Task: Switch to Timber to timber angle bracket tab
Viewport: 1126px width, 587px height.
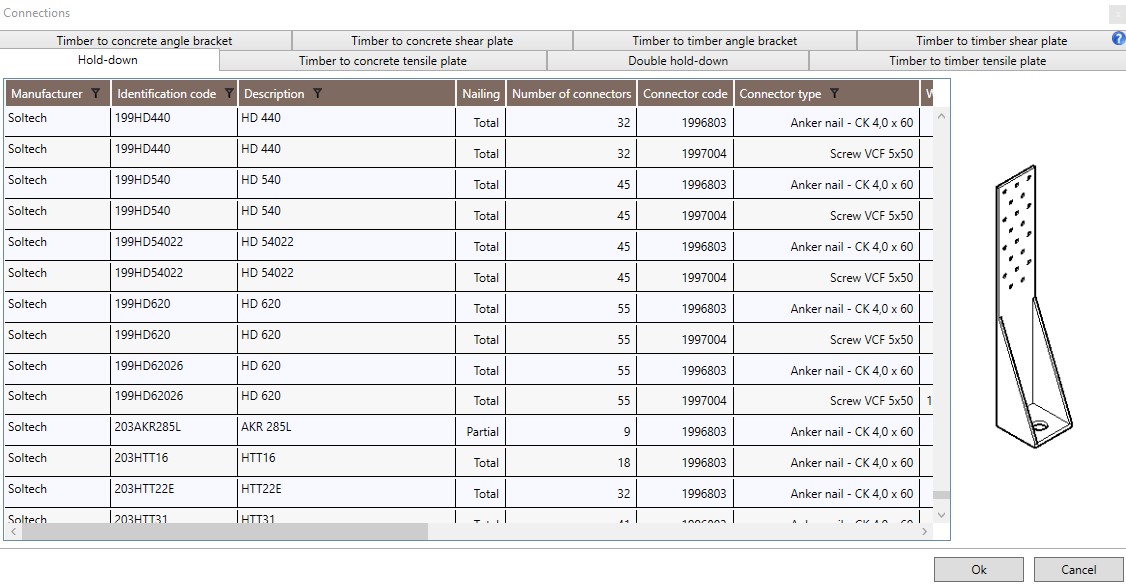Action: point(715,41)
